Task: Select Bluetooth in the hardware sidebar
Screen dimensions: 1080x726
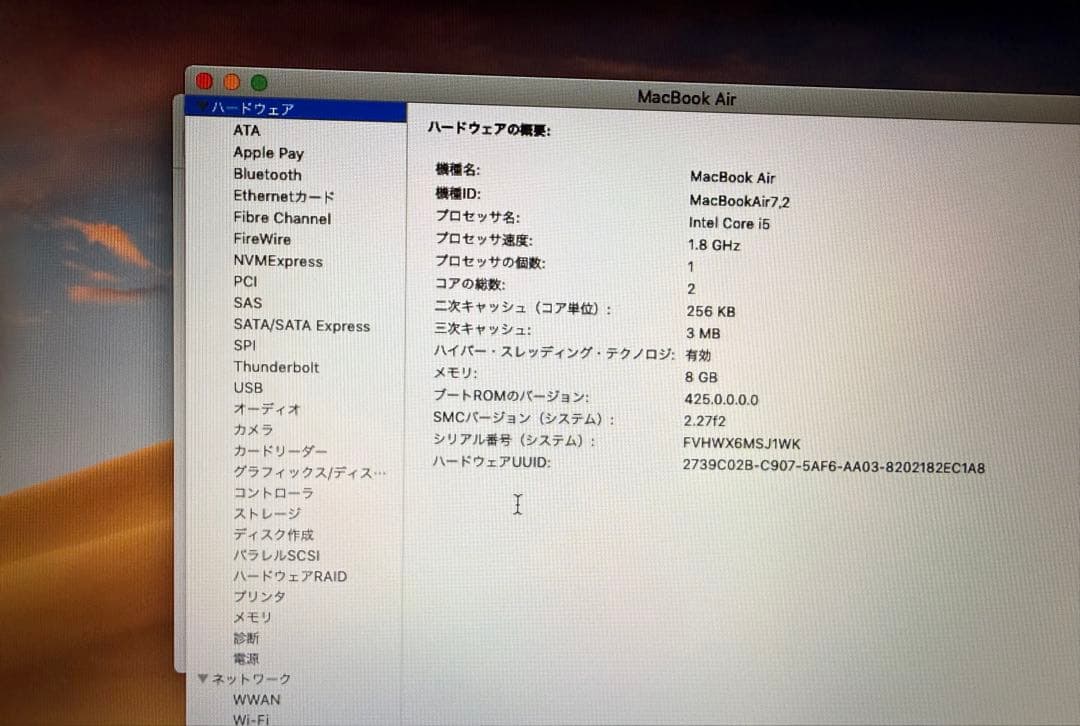Action: click(267, 174)
